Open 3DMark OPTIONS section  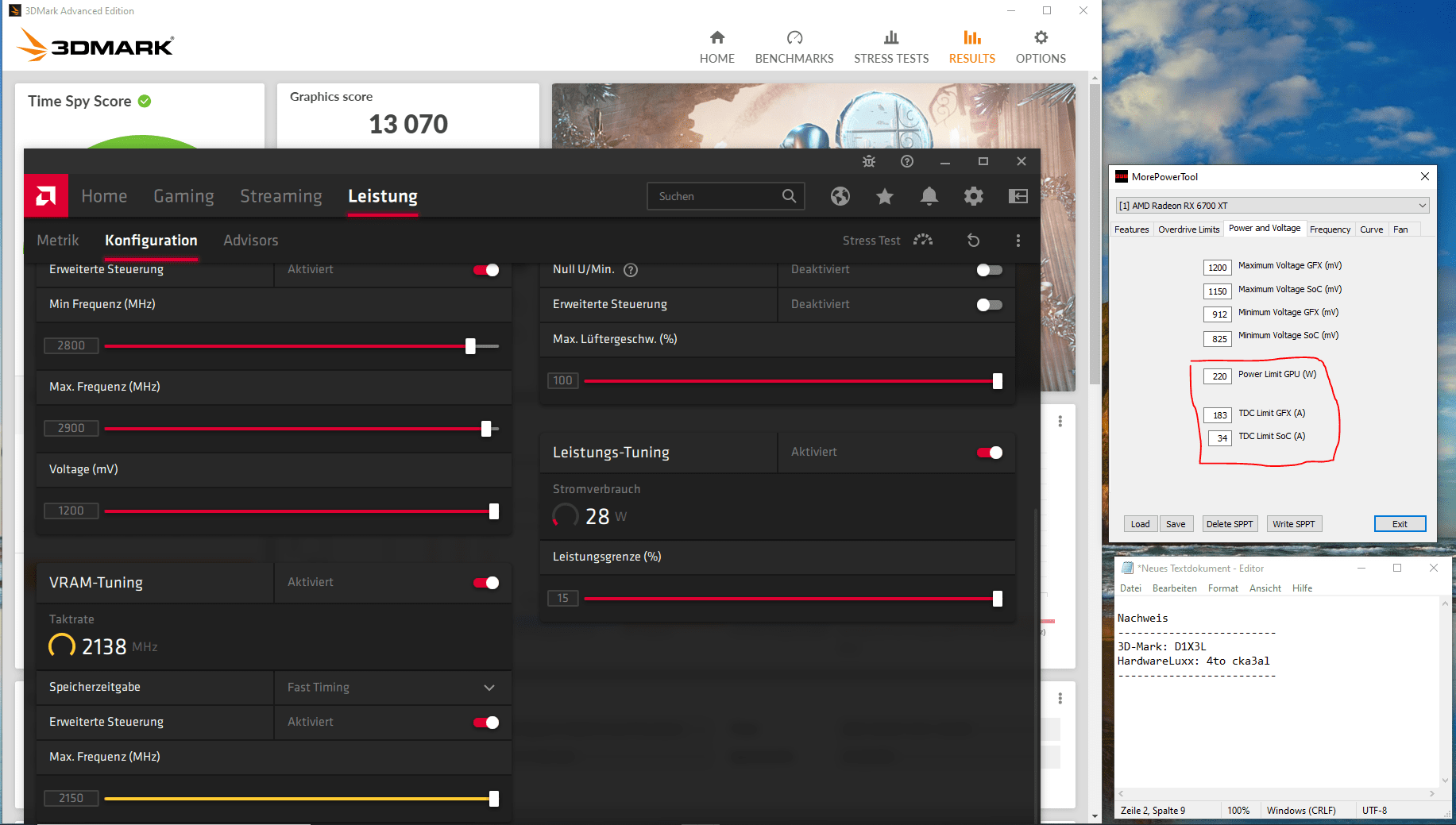(1041, 48)
